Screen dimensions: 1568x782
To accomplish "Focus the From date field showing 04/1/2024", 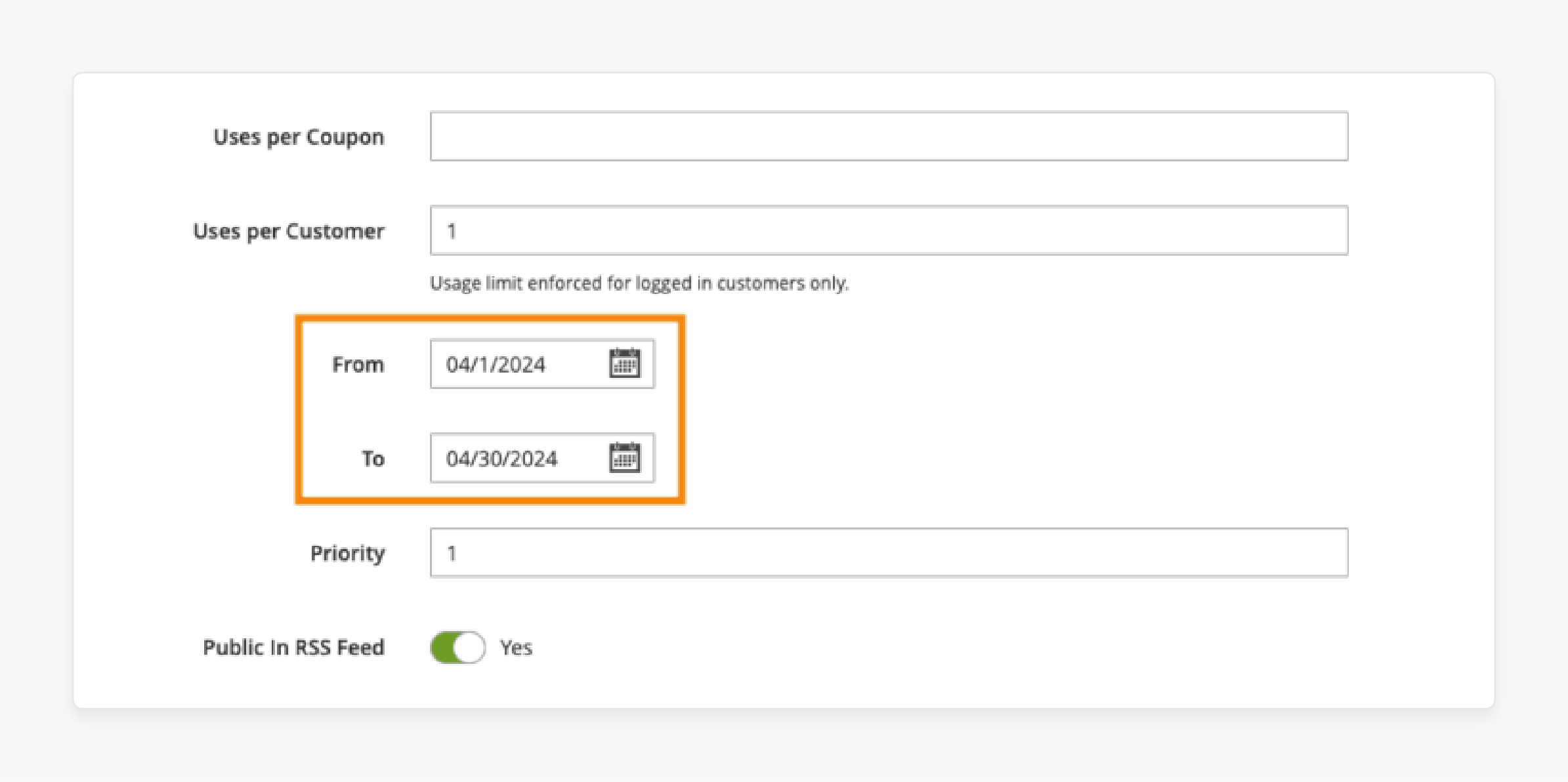I will 542,363.
